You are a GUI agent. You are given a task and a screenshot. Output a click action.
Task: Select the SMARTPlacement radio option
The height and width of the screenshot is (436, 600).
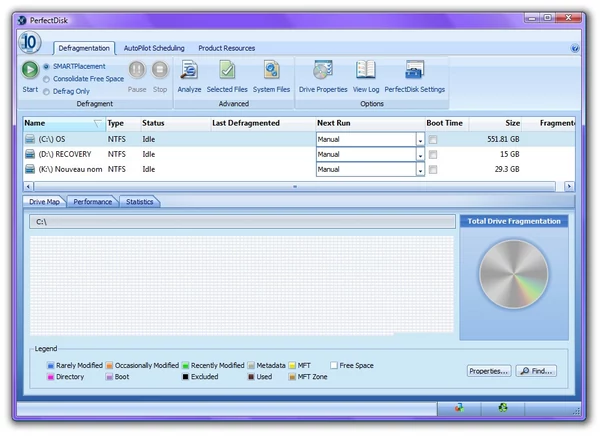click(46, 67)
